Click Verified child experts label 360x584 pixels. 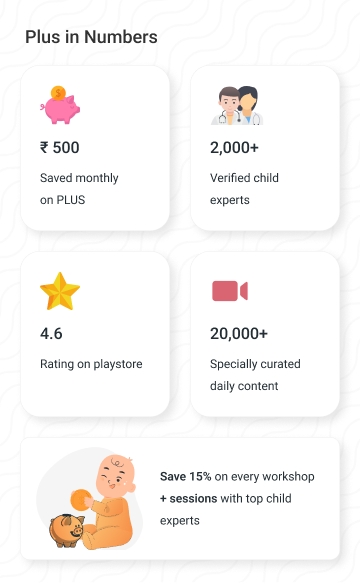pyautogui.click(x=244, y=189)
